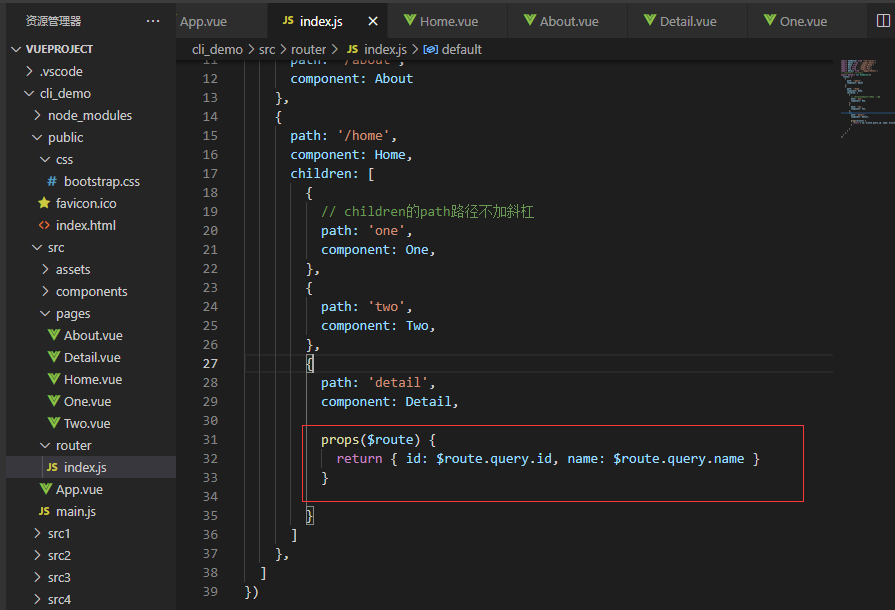Click default in the breadcrumb
This screenshot has height=610, width=895.
(462, 50)
